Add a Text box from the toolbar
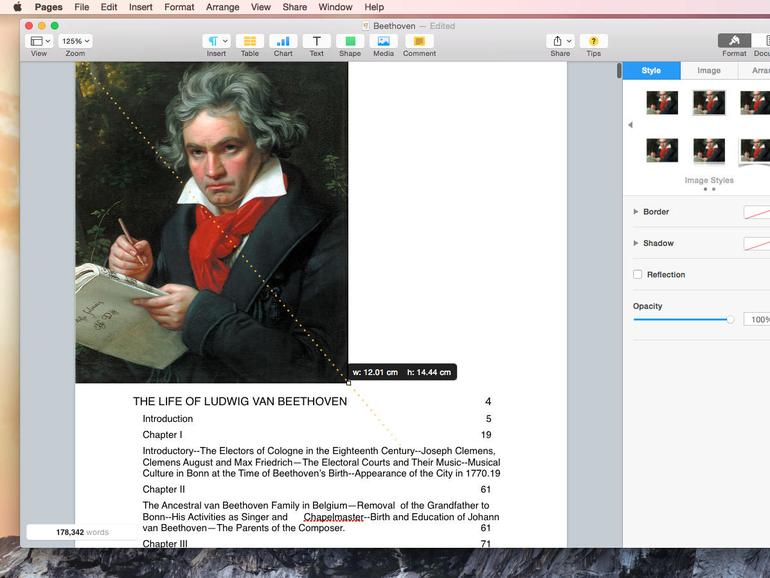Image resolution: width=770 pixels, height=578 pixels. pos(316,41)
